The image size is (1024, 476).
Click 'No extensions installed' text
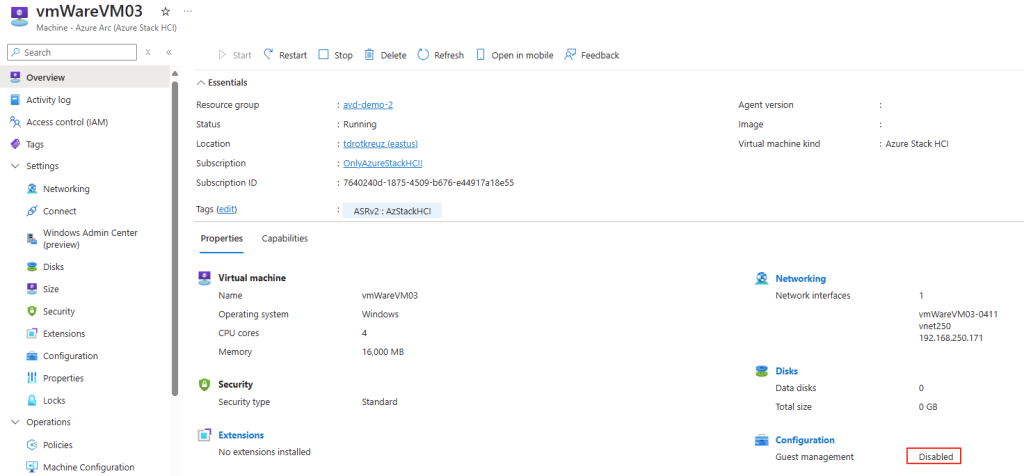(x=264, y=452)
